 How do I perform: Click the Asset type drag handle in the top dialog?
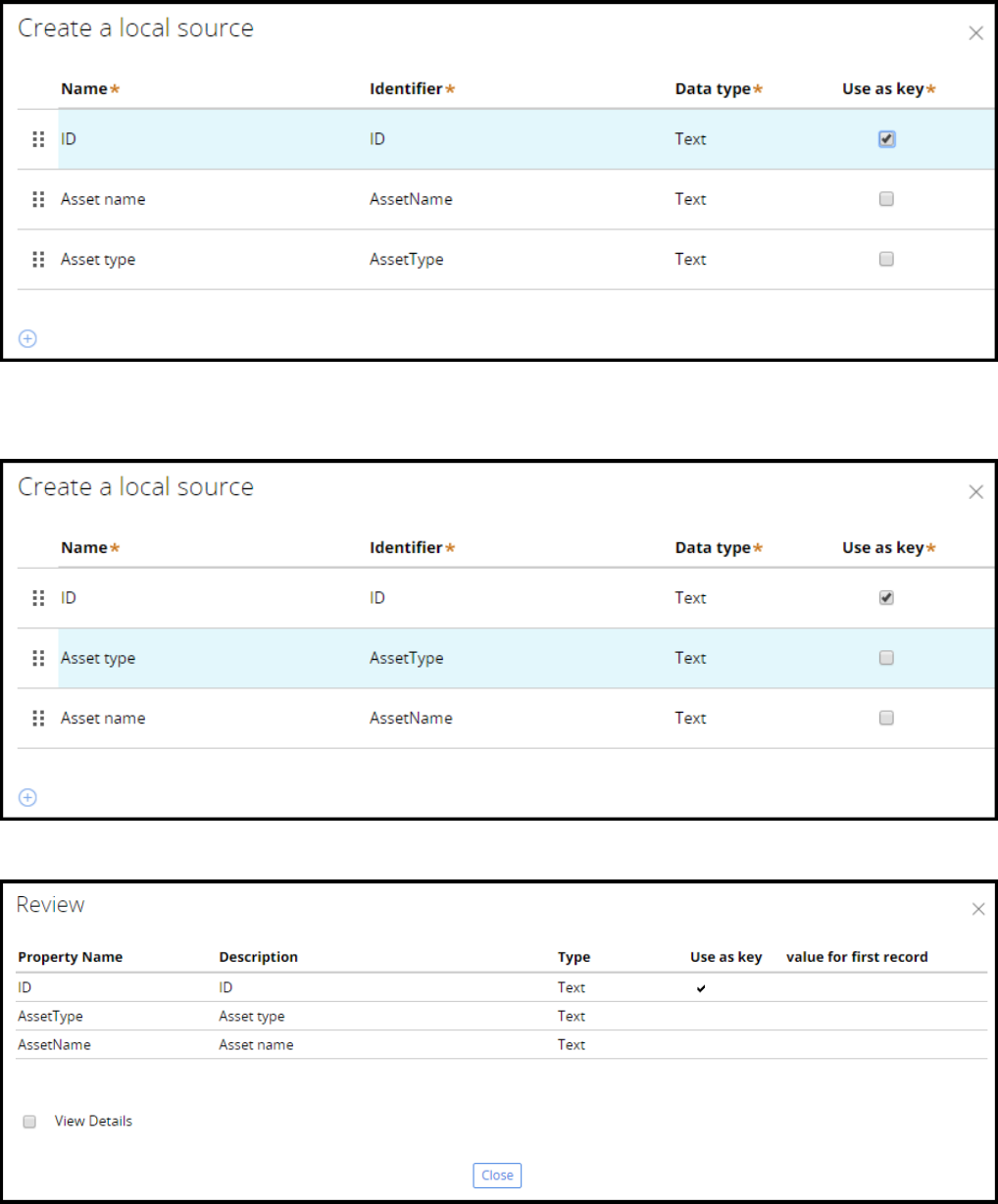pos(38,260)
